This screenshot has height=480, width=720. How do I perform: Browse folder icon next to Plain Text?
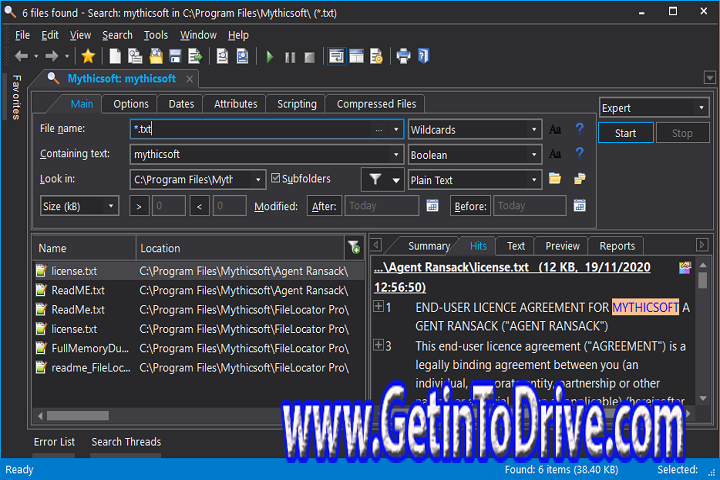coord(555,179)
